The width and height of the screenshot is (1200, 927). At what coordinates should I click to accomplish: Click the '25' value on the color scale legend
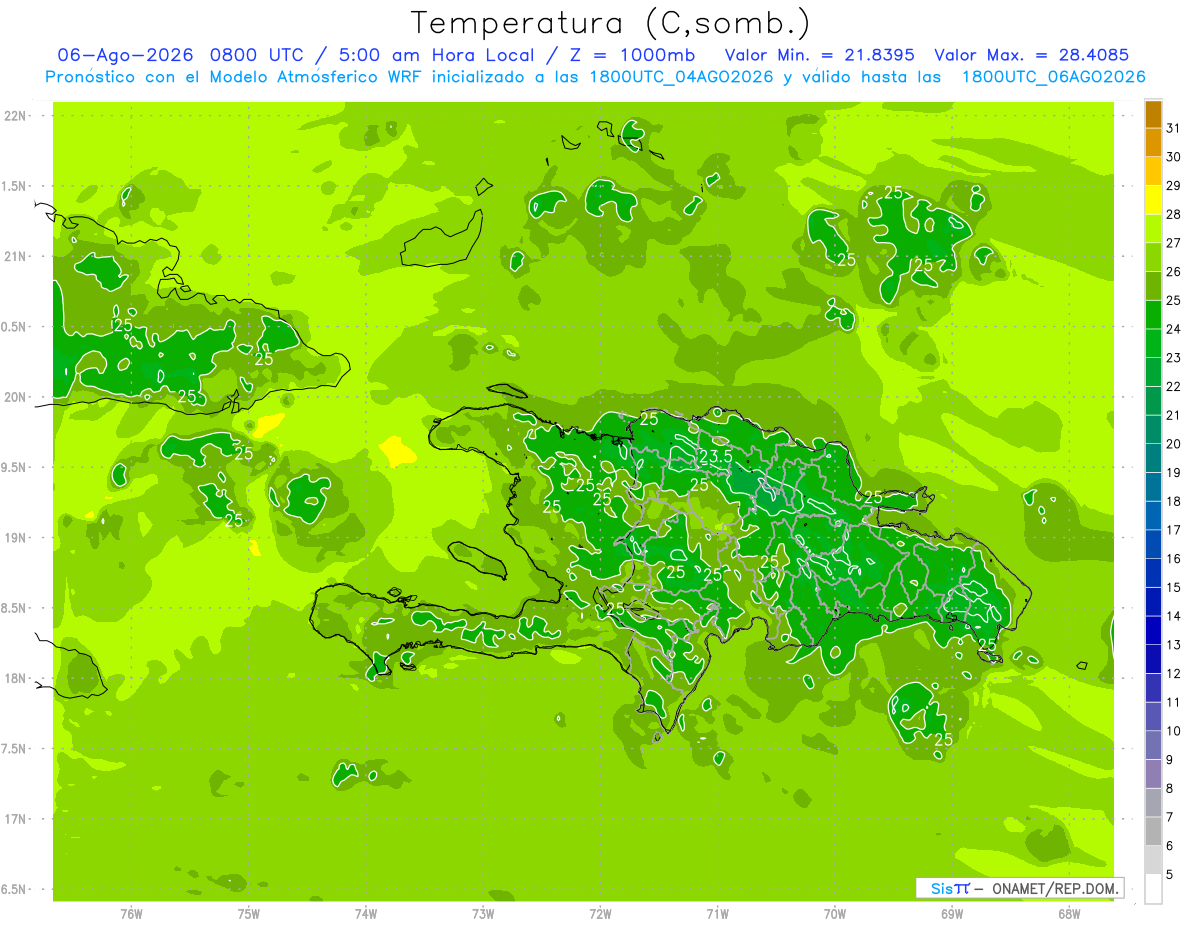coord(1173,300)
